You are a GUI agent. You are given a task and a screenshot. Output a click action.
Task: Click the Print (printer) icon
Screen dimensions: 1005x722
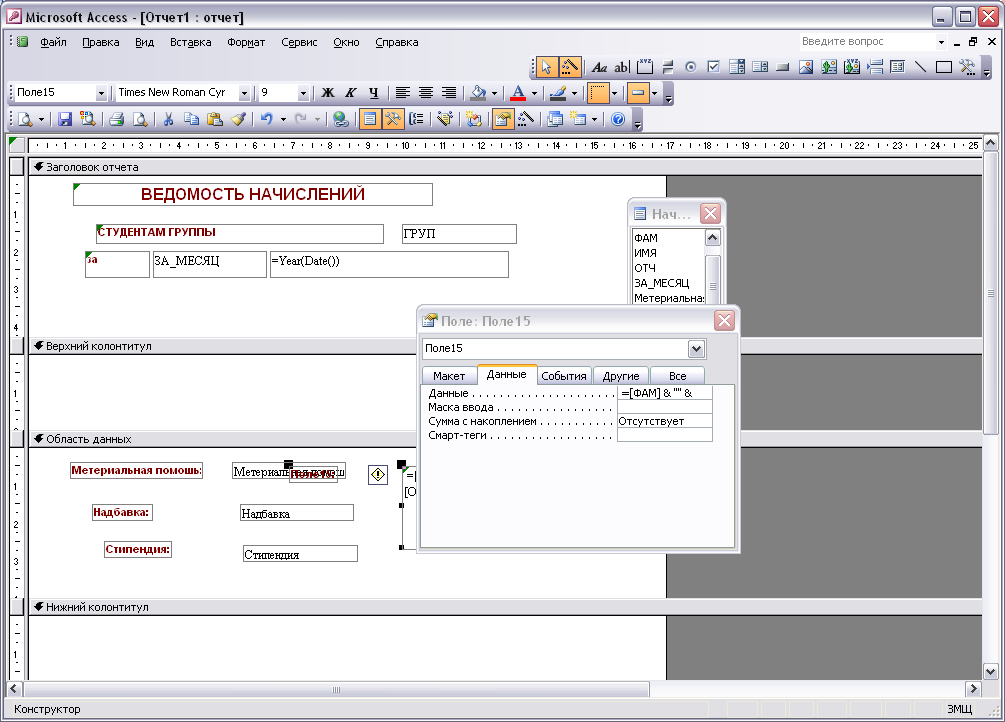116,119
